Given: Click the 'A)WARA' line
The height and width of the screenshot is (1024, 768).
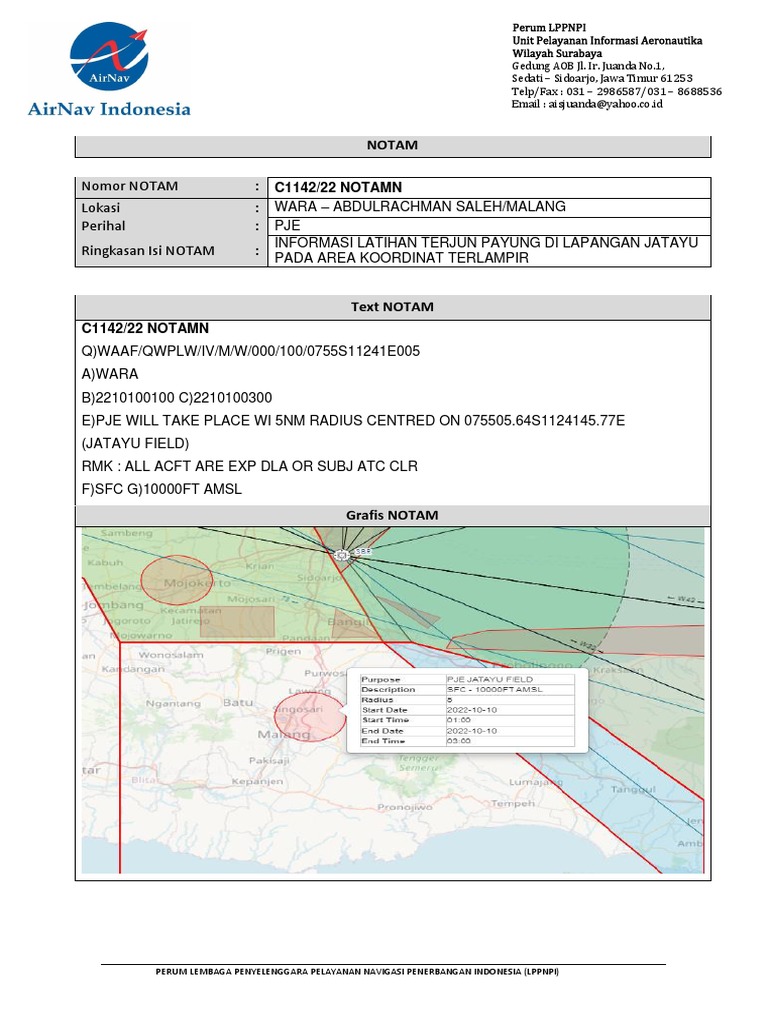Looking at the screenshot, I should point(110,374).
